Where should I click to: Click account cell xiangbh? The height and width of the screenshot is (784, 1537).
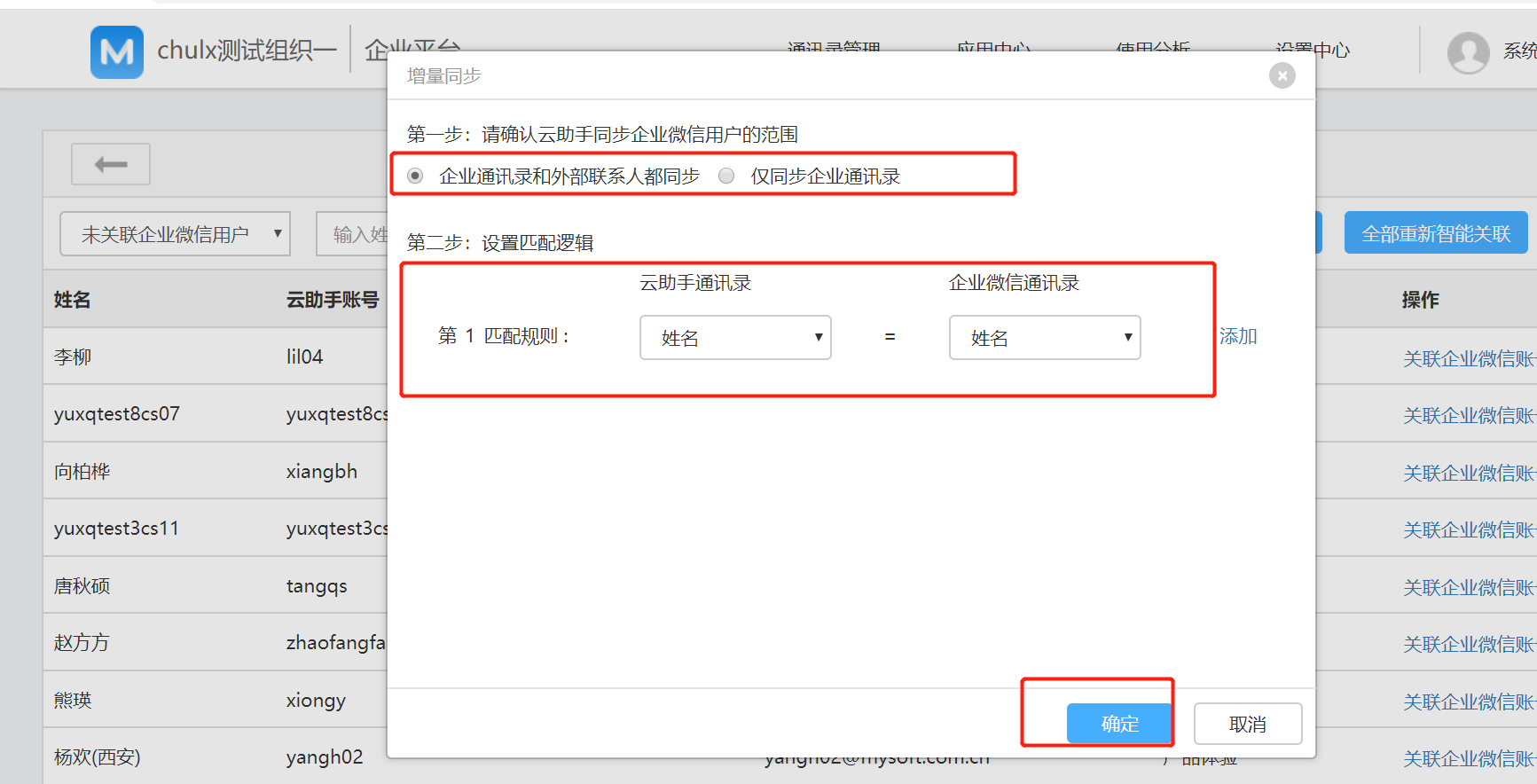[x=322, y=471]
